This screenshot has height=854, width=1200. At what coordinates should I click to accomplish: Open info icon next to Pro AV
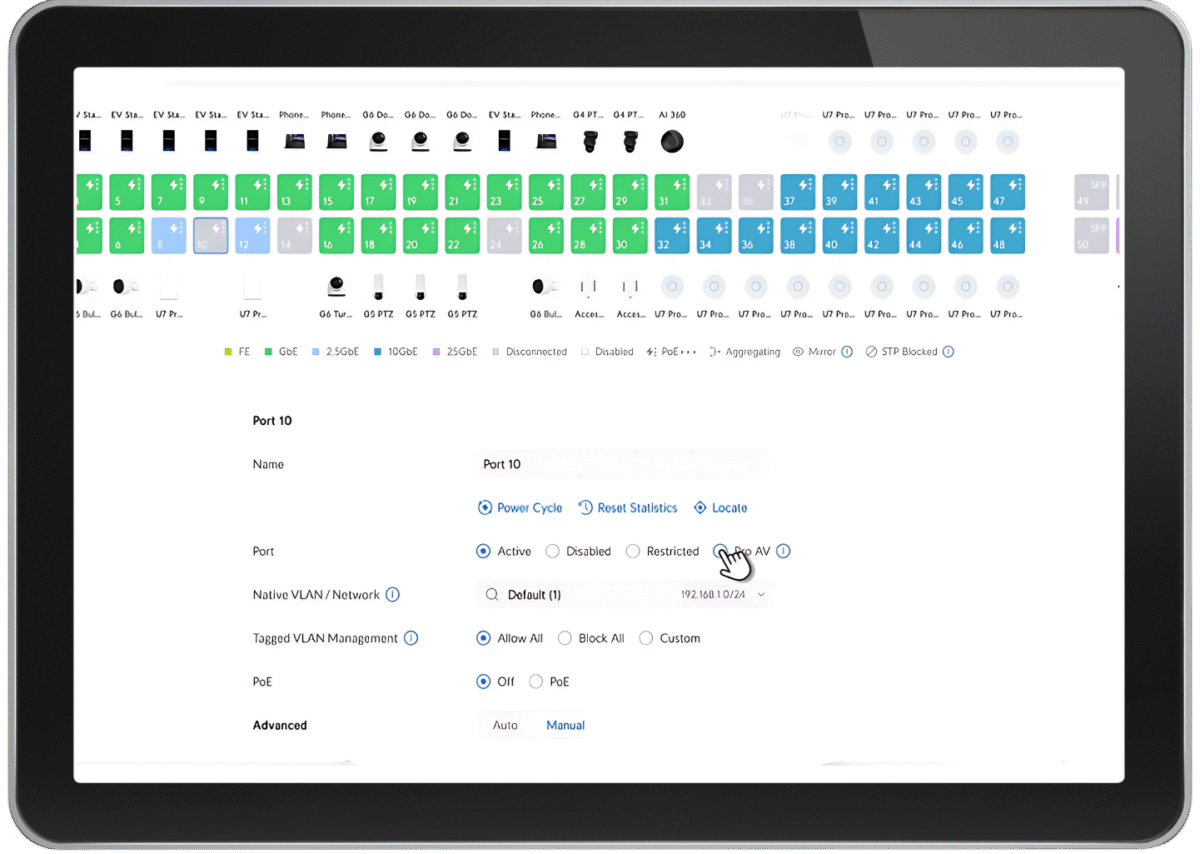pos(784,551)
